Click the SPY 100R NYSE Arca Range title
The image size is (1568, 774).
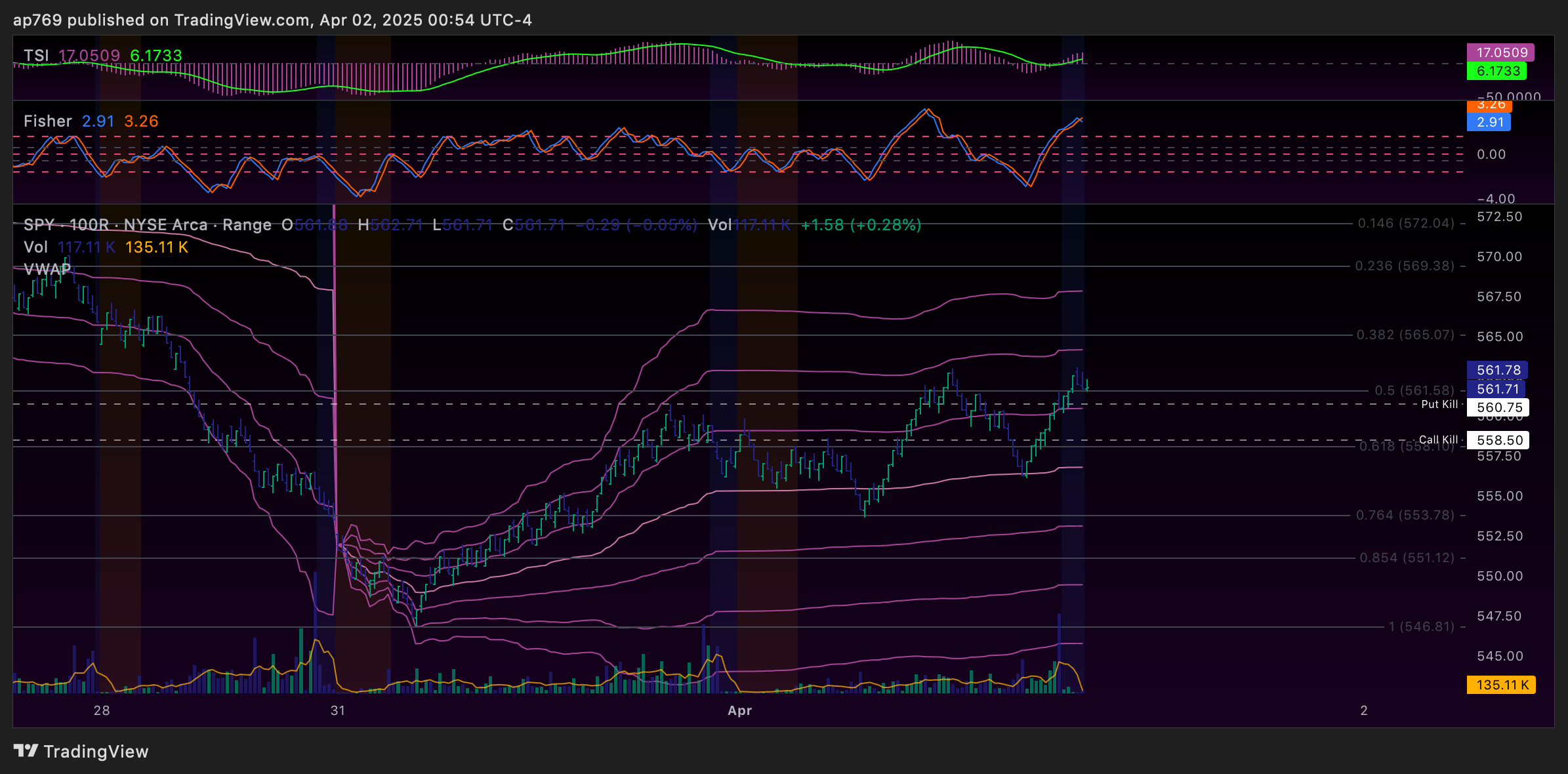tap(148, 225)
